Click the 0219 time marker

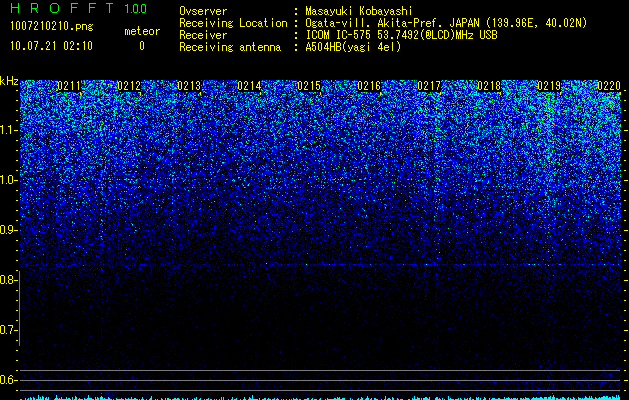[549, 86]
